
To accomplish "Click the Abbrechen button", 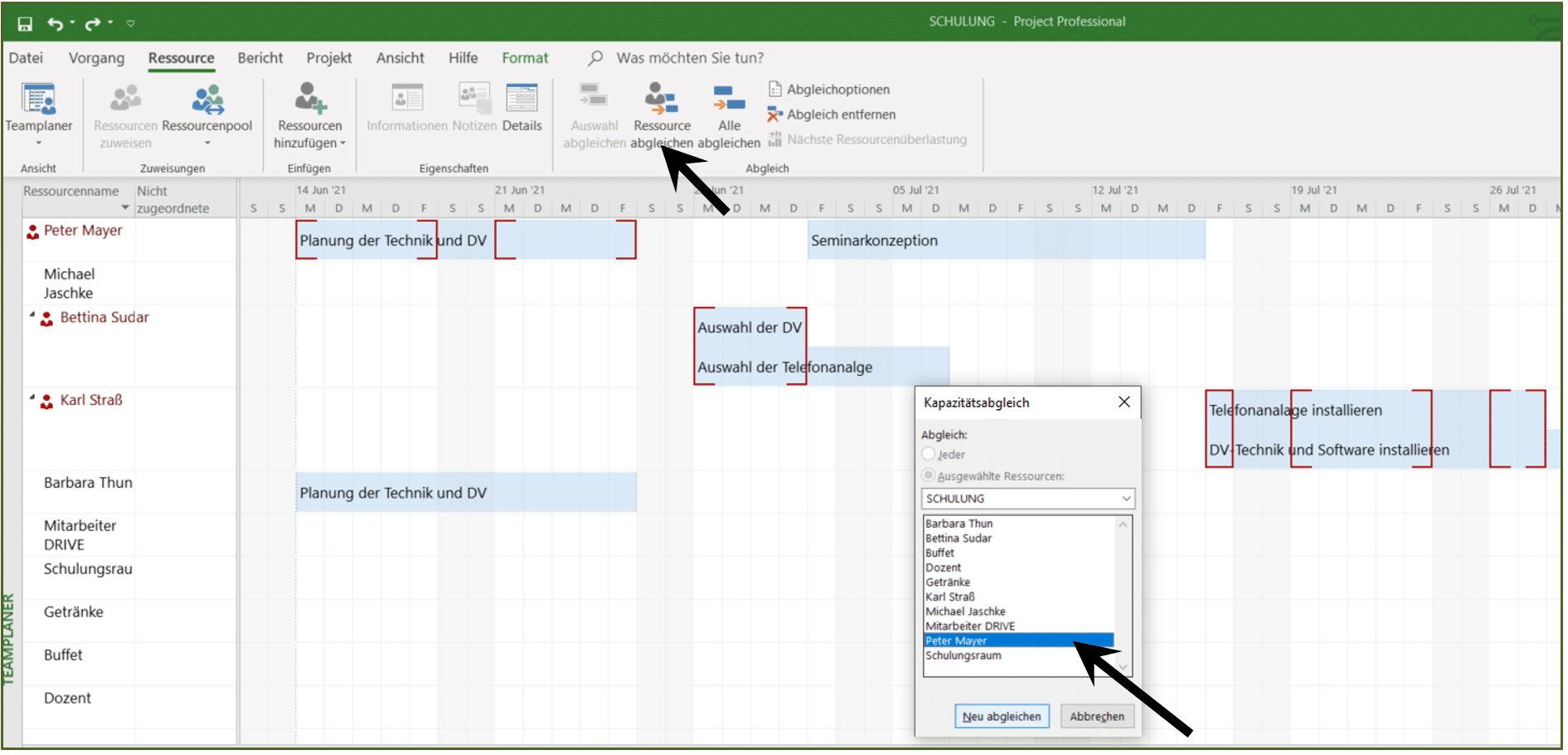I will point(1097,717).
